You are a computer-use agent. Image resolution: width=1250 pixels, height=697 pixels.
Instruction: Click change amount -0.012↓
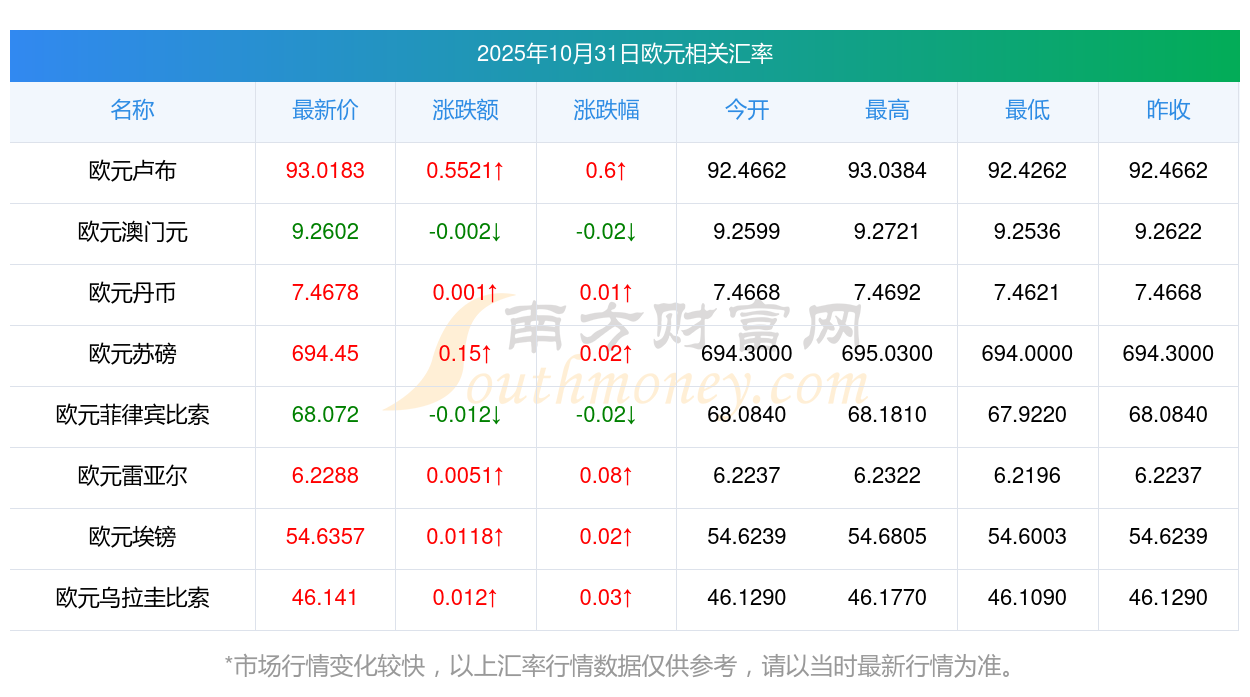(466, 415)
